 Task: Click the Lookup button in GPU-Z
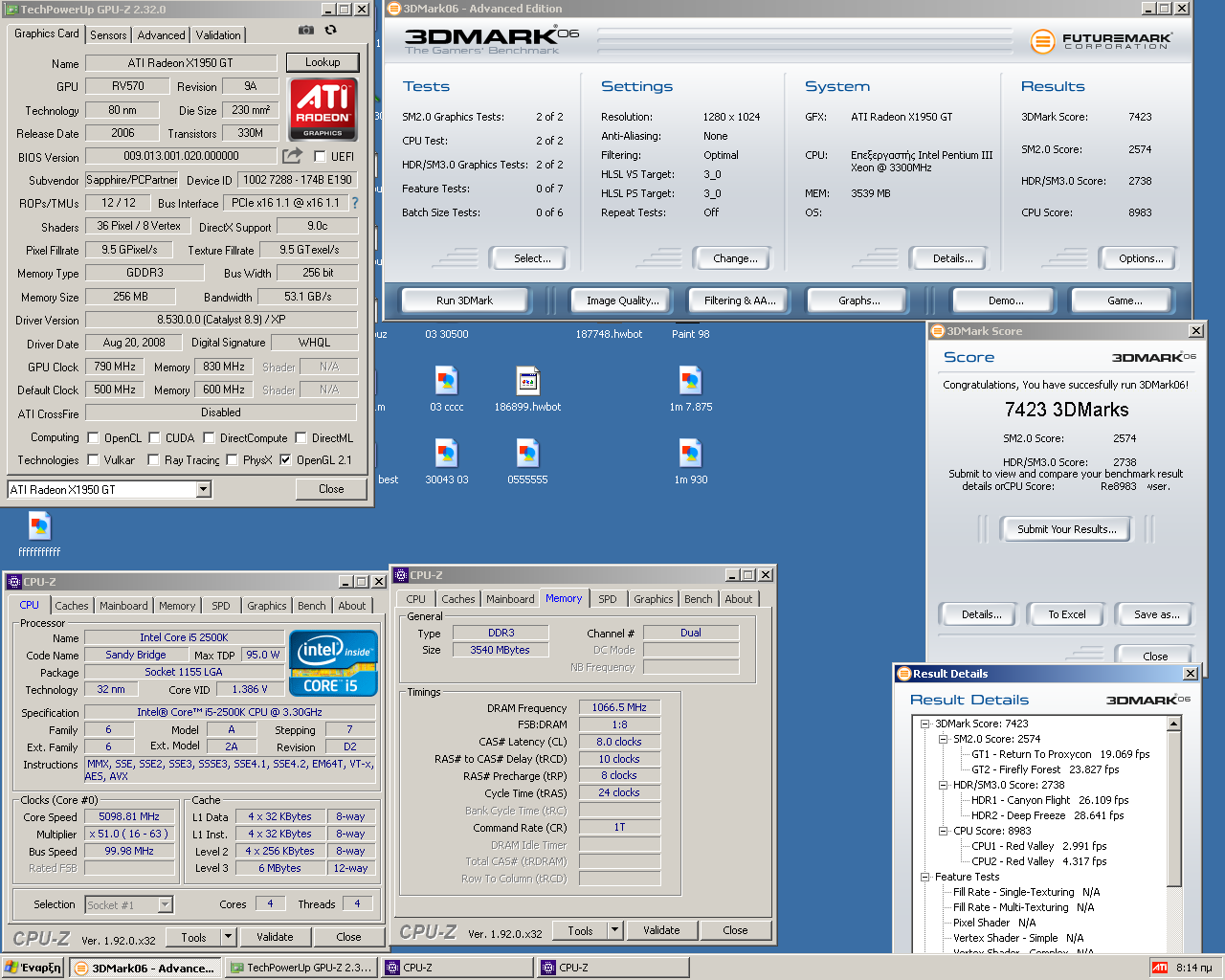click(323, 62)
